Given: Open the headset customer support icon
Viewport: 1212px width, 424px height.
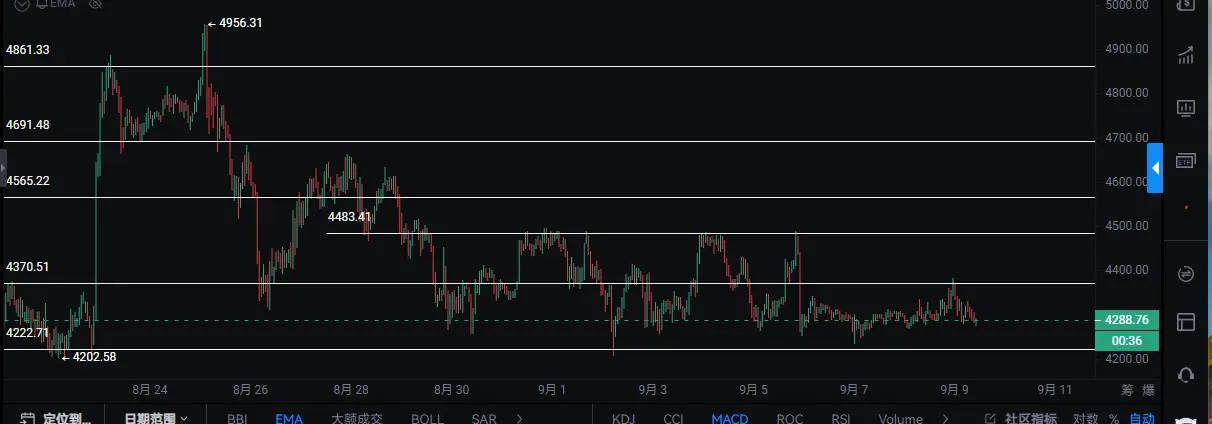Looking at the screenshot, I should pos(1186,374).
